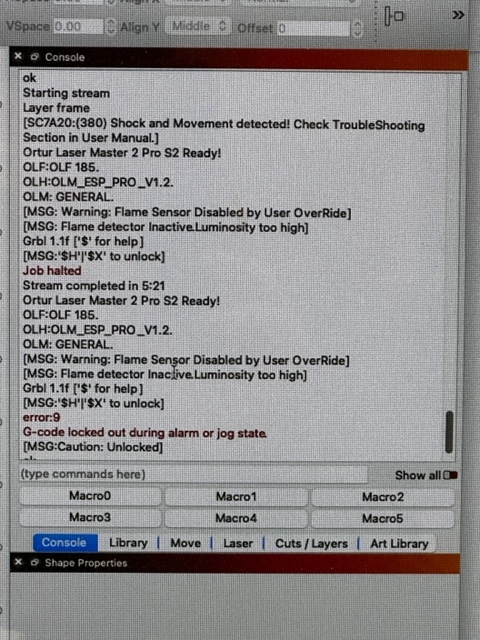Close the Console panel
This screenshot has width=480, height=640.
[18, 56]
